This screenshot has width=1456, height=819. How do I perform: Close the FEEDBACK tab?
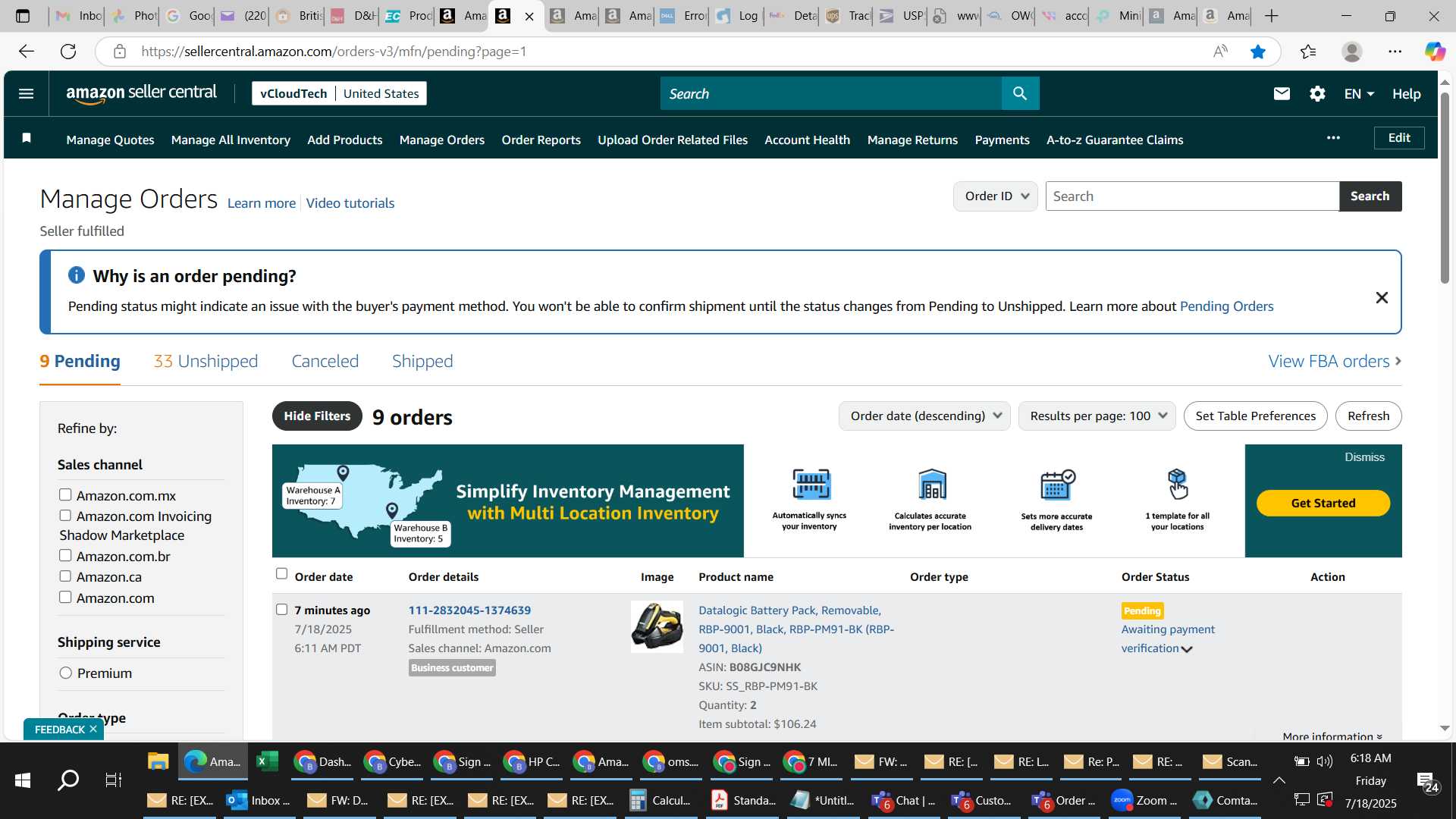tap(93, 729)
